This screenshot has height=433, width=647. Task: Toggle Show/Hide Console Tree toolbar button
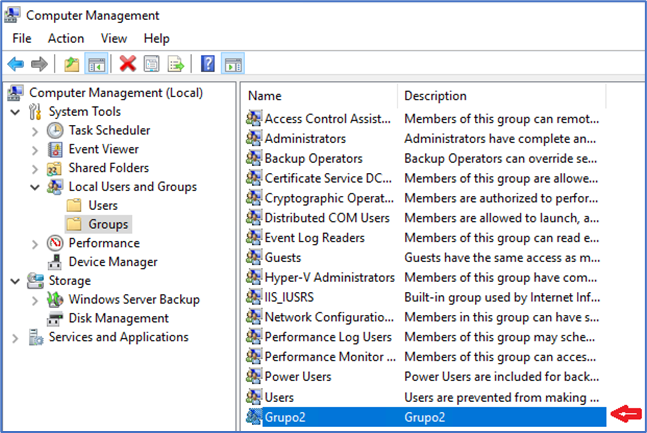click(96, 64)
